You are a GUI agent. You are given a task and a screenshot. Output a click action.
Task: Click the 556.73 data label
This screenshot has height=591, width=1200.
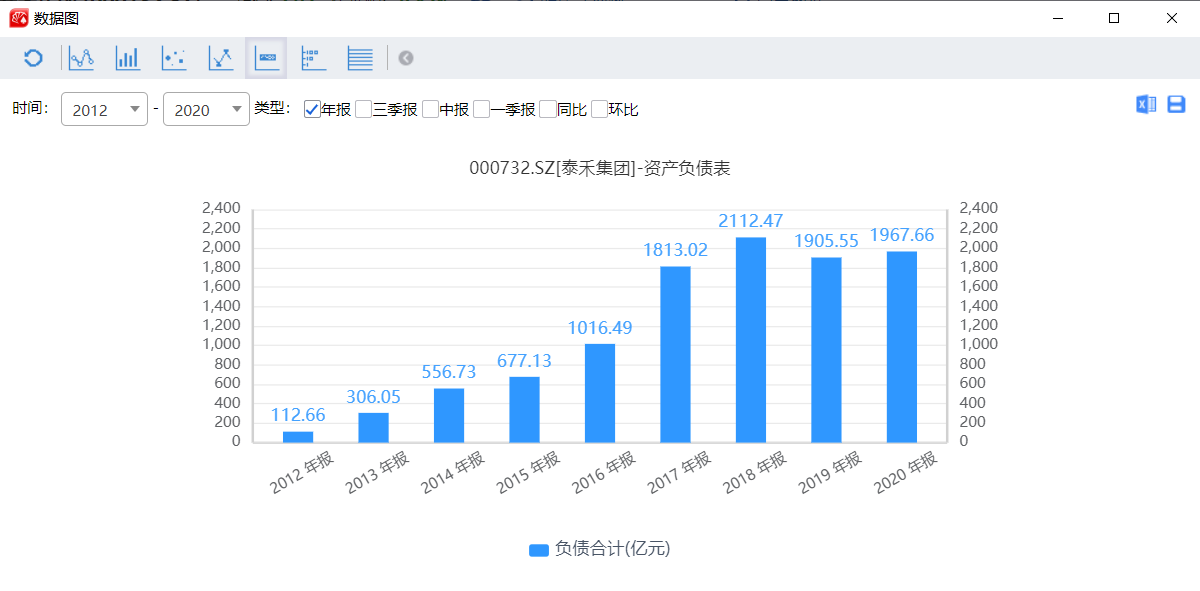click(449, 372)
